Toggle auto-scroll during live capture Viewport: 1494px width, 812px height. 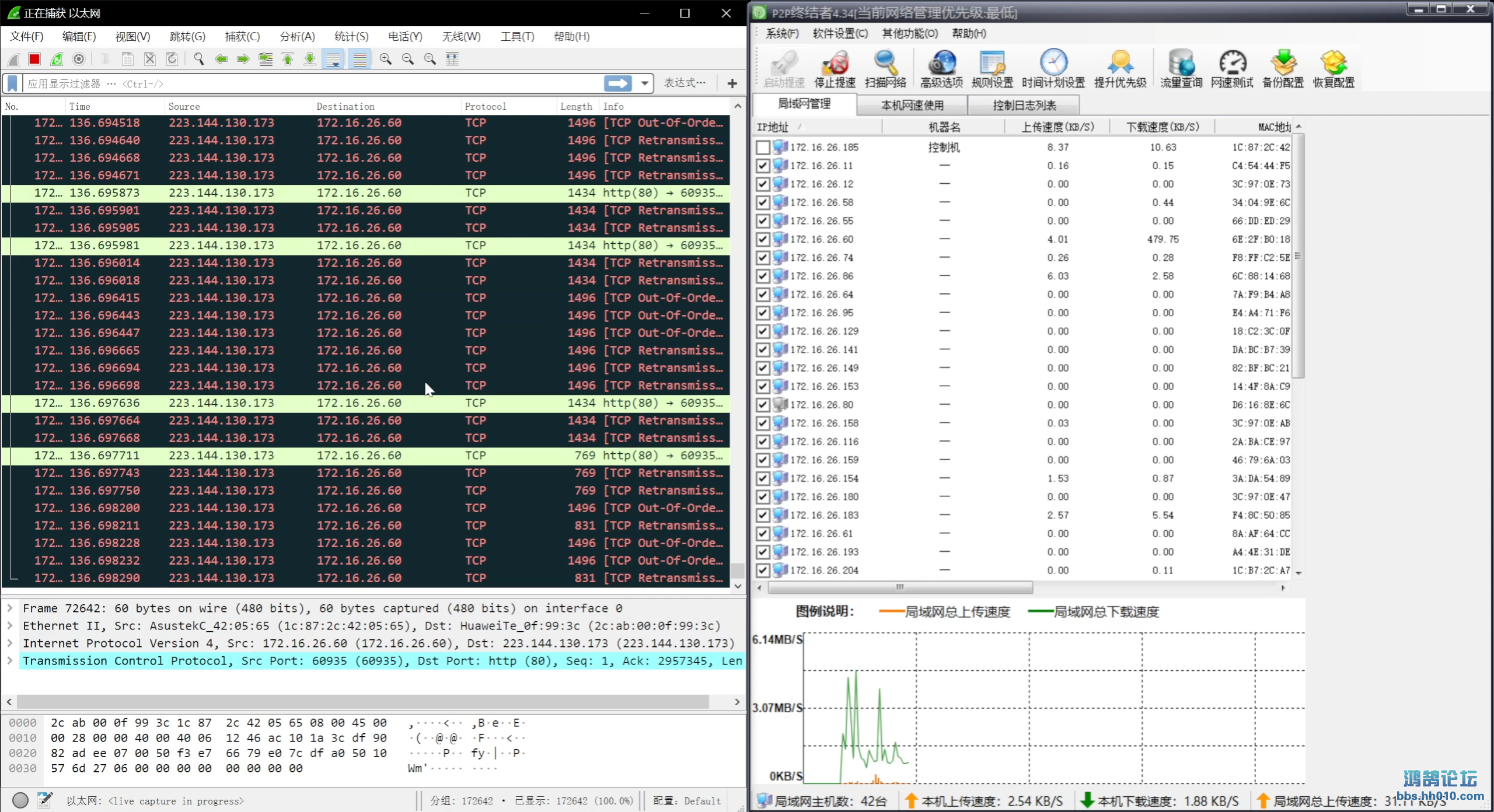(x=333, y=59)
